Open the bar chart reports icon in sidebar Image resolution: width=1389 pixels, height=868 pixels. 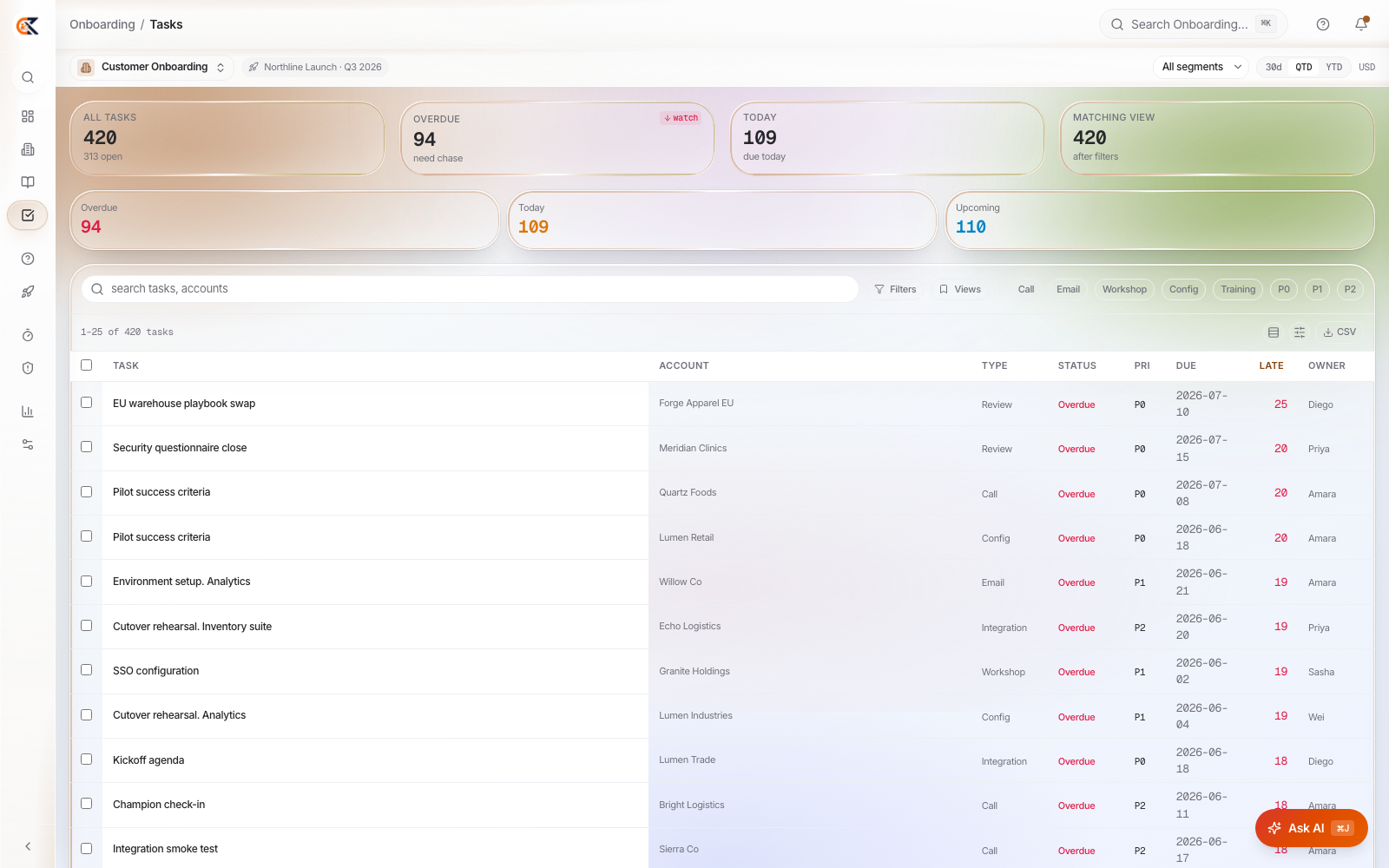tap(28, 411)
